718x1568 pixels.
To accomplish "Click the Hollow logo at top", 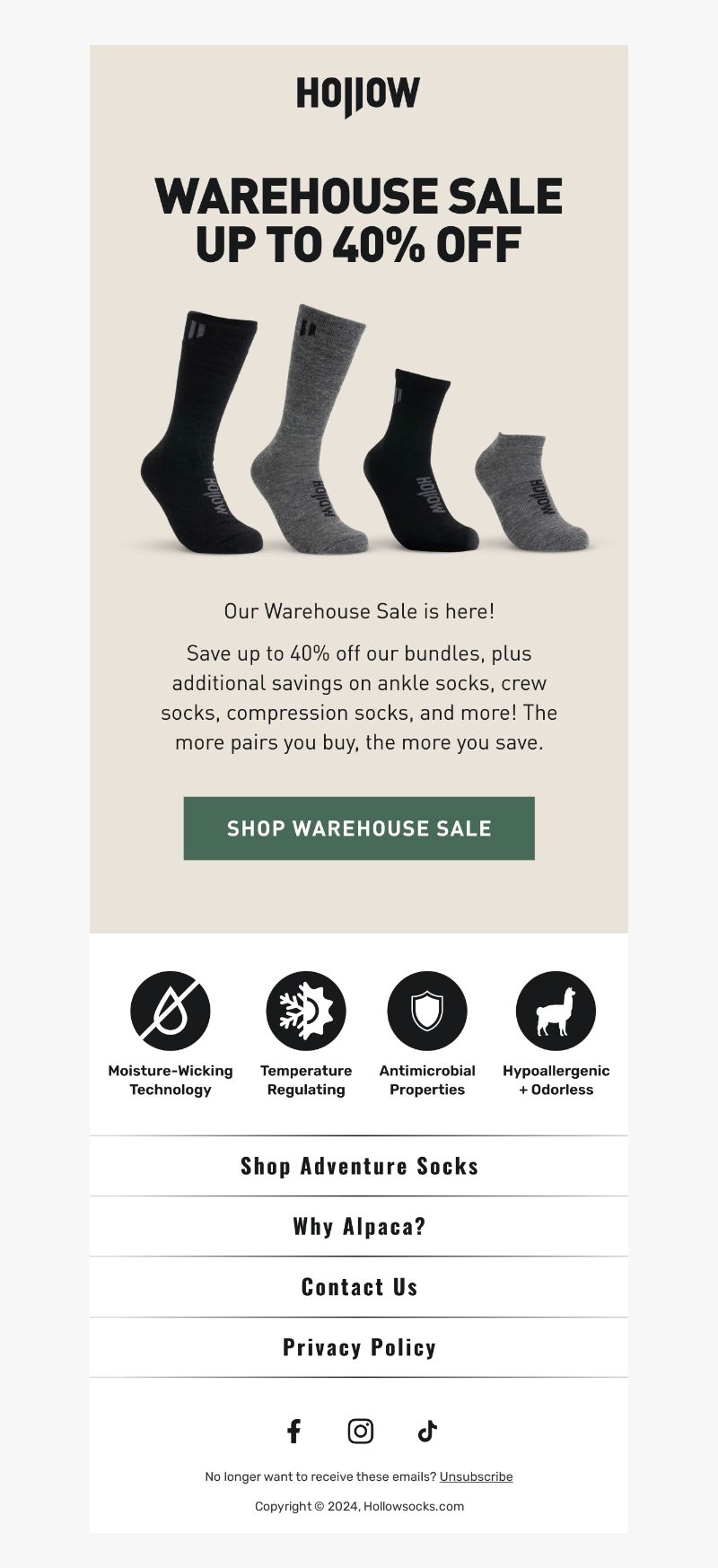I will click(358, 97).
